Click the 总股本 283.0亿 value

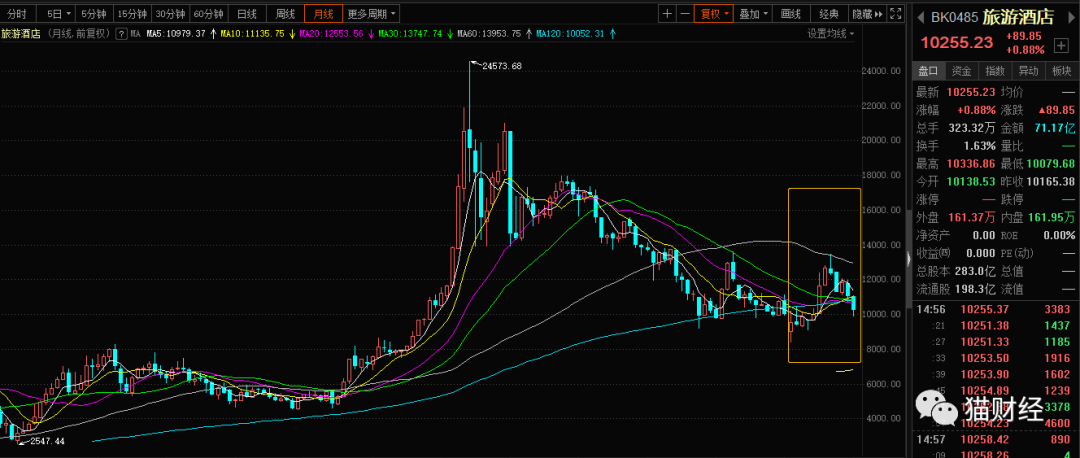(x=977, y=271)
